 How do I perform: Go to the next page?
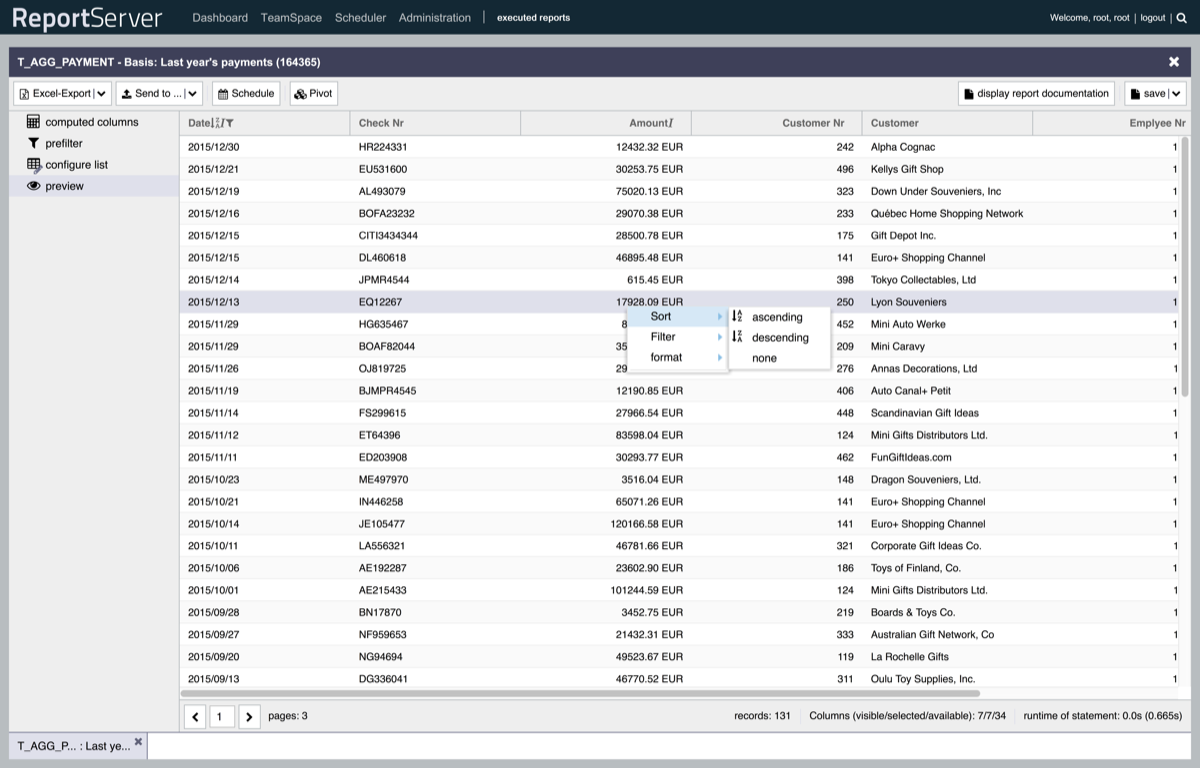coord(249,716)
